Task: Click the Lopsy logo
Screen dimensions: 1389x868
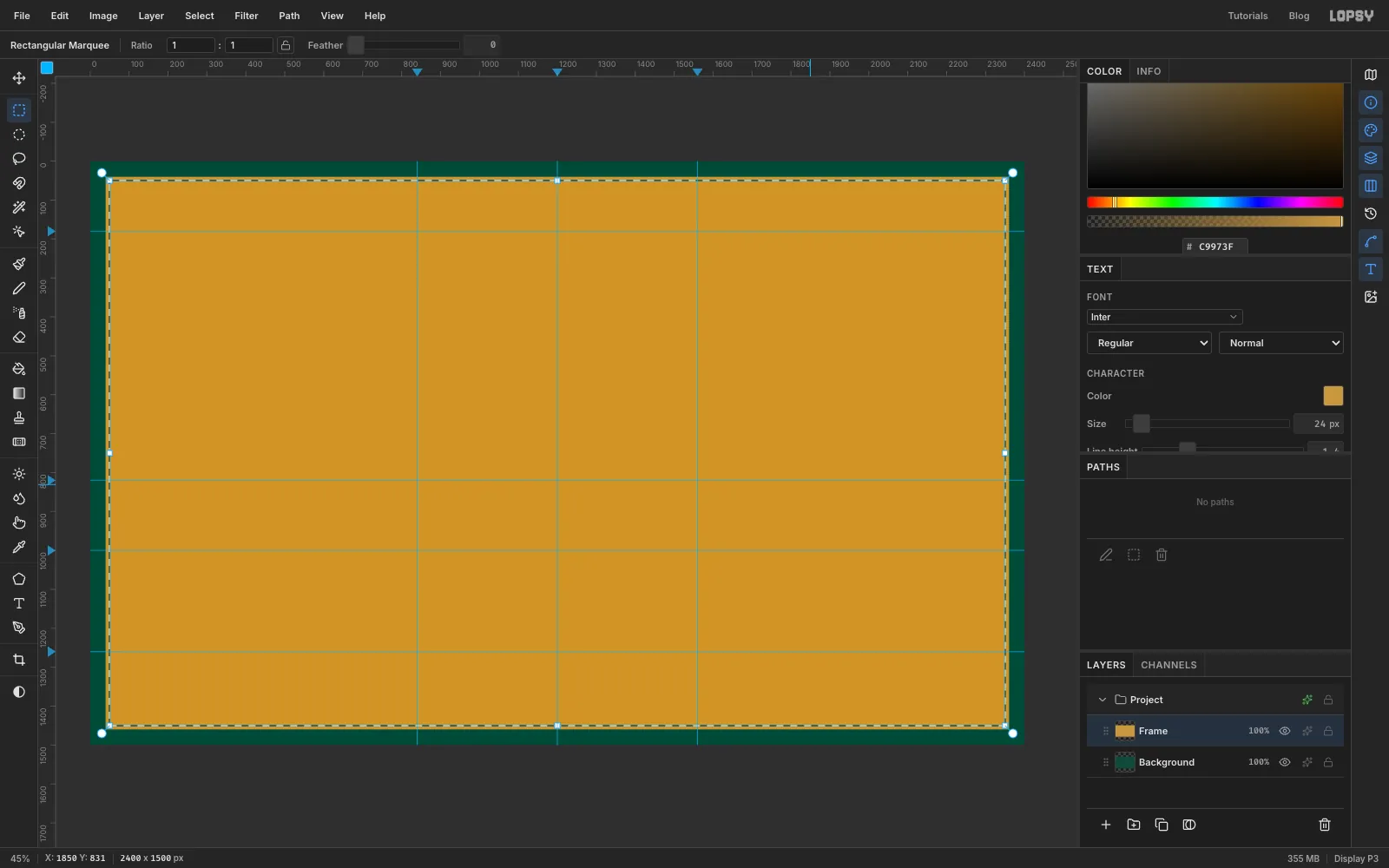Action: (1352, 16)
